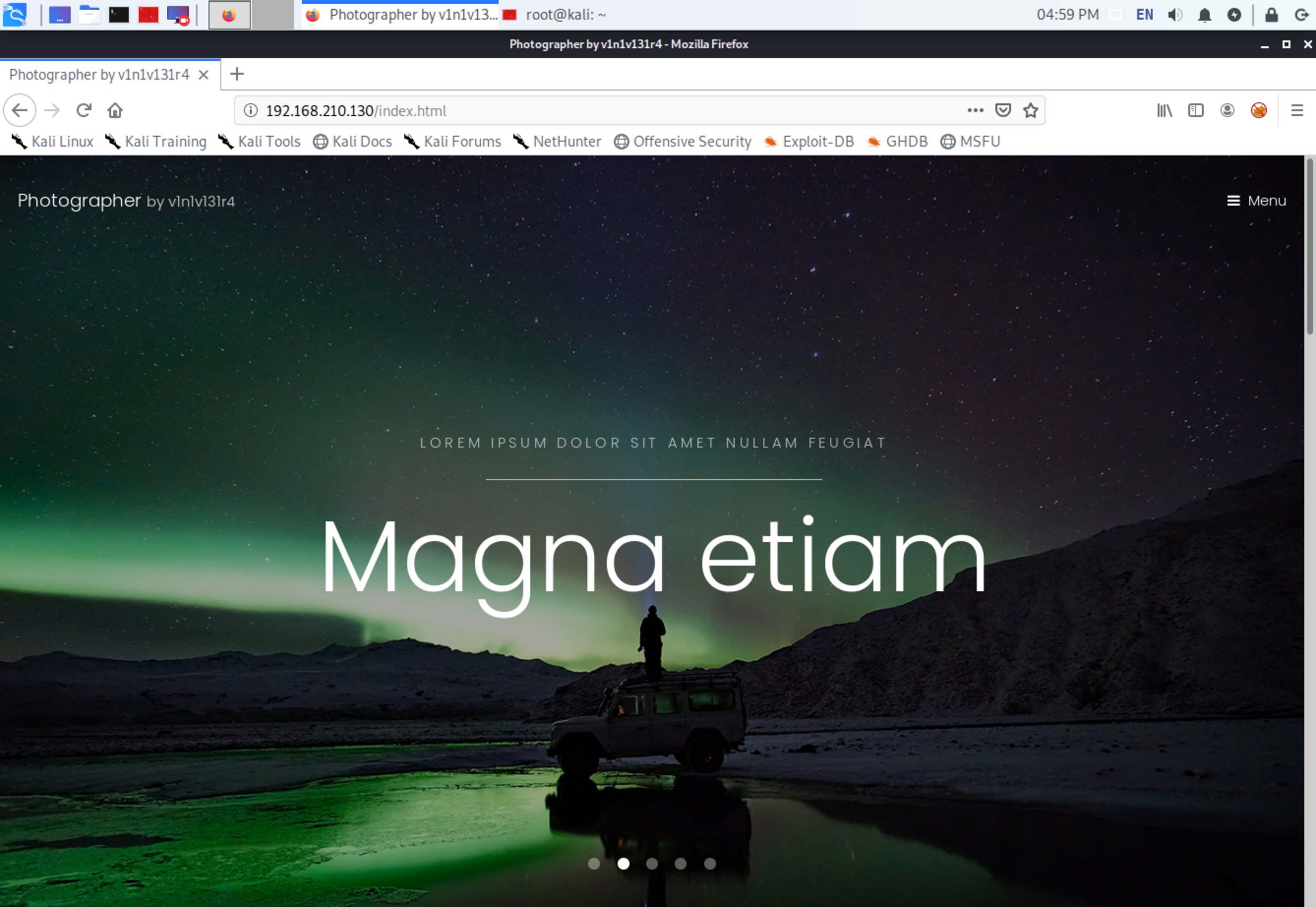
Task: Show the site information icon in the address bar
Action: pos(251,110)
